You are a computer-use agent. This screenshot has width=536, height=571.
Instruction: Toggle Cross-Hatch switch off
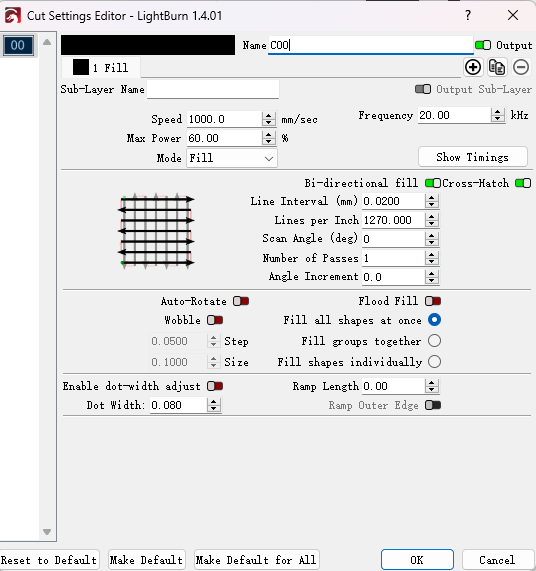click(x=523, y=183)
